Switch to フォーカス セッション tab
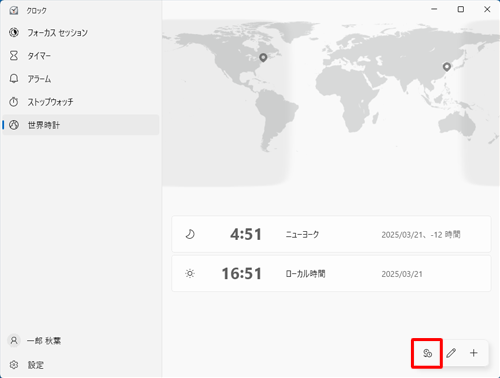Screen dimensions: 500x378 [58, 33]
